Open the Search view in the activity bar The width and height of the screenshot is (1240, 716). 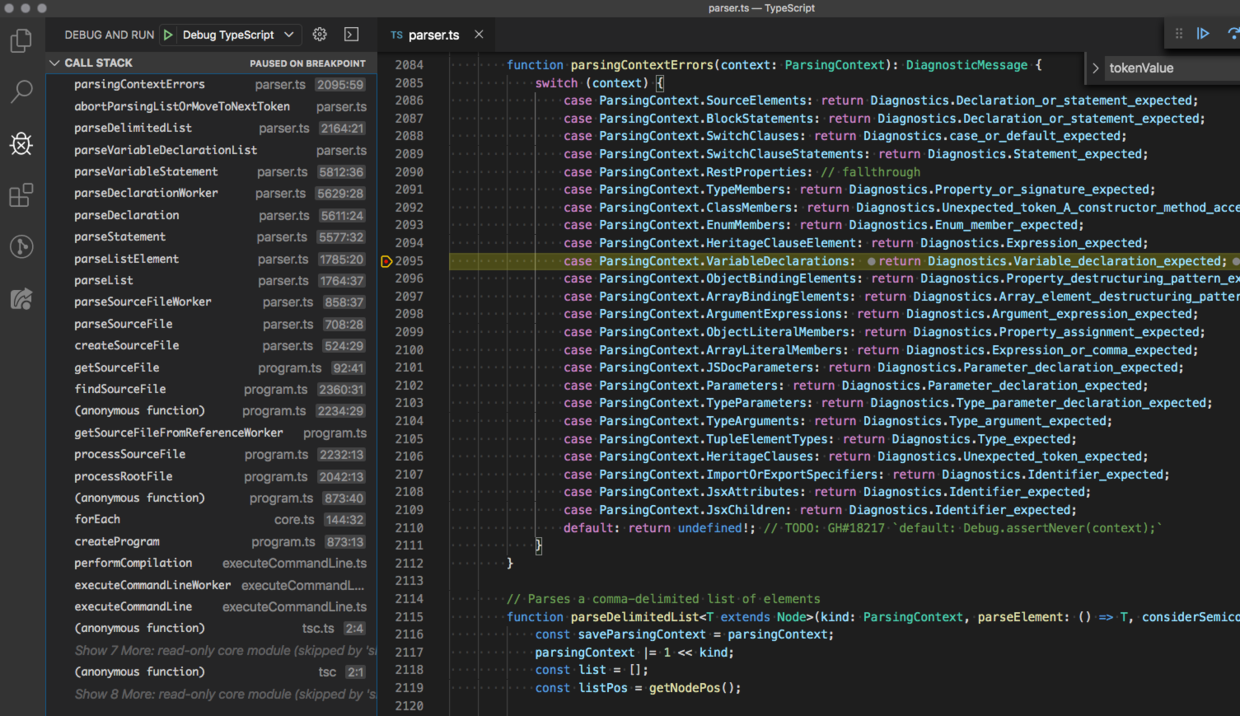pos(21,92)
